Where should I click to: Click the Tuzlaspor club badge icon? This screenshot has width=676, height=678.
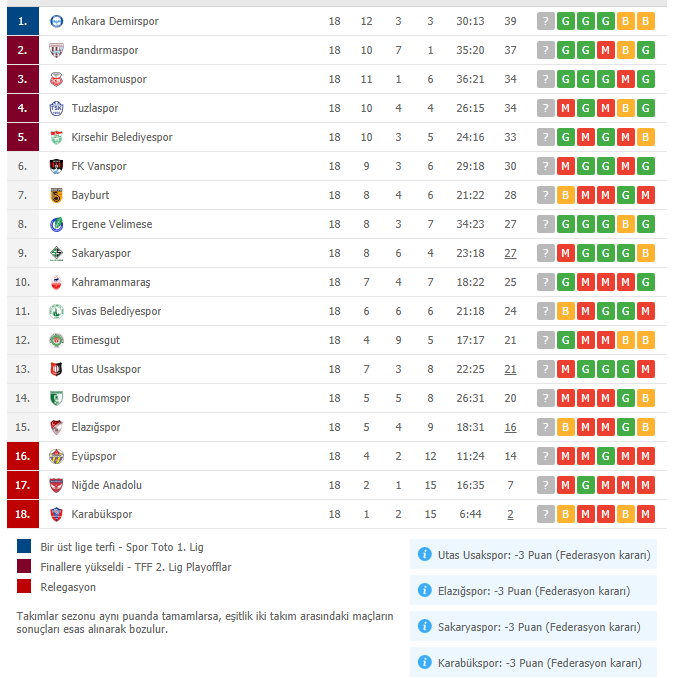pyautogui.click(x=56, y=108)
